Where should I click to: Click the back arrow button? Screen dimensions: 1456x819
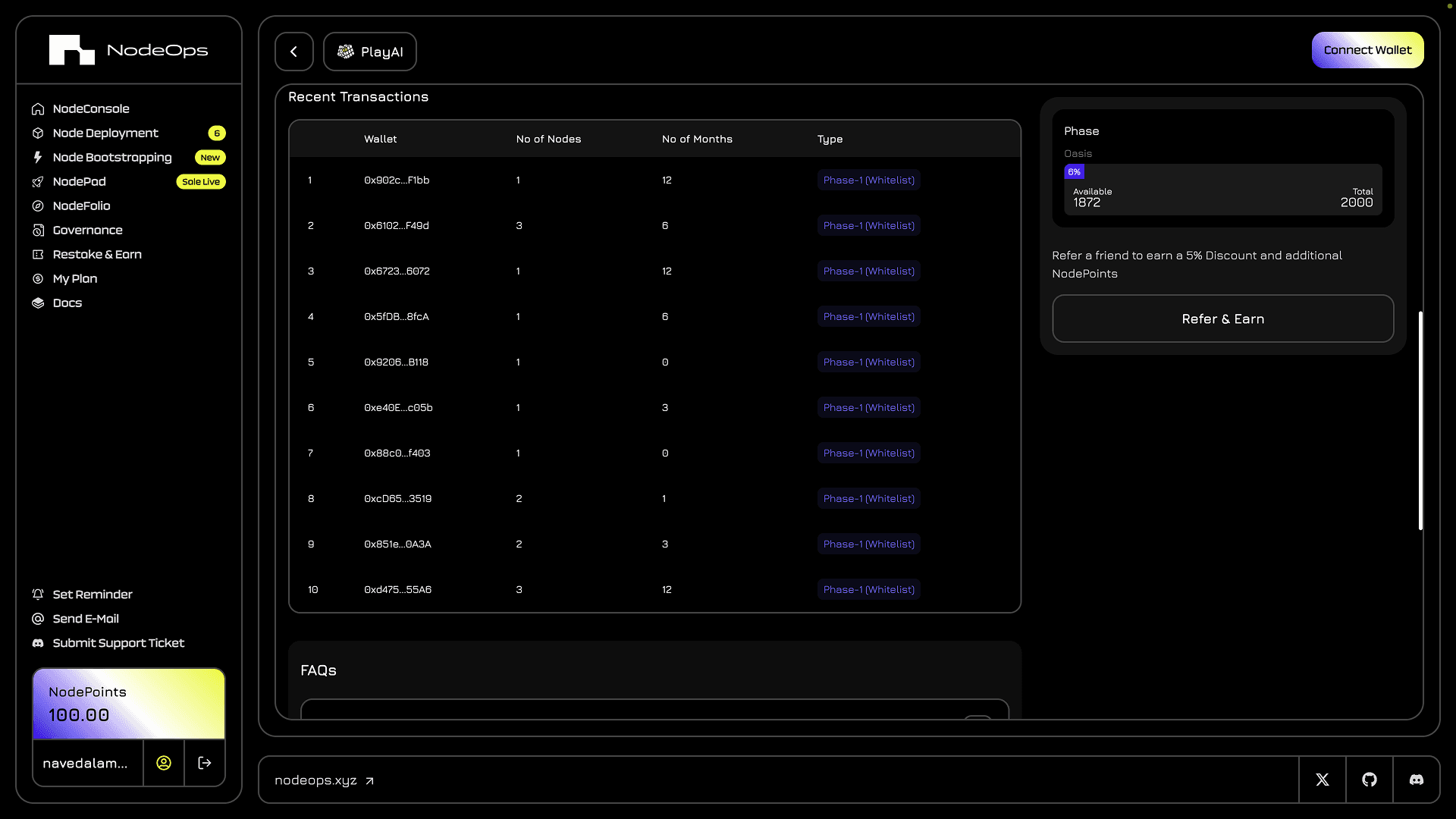click(x=294, y=52)
